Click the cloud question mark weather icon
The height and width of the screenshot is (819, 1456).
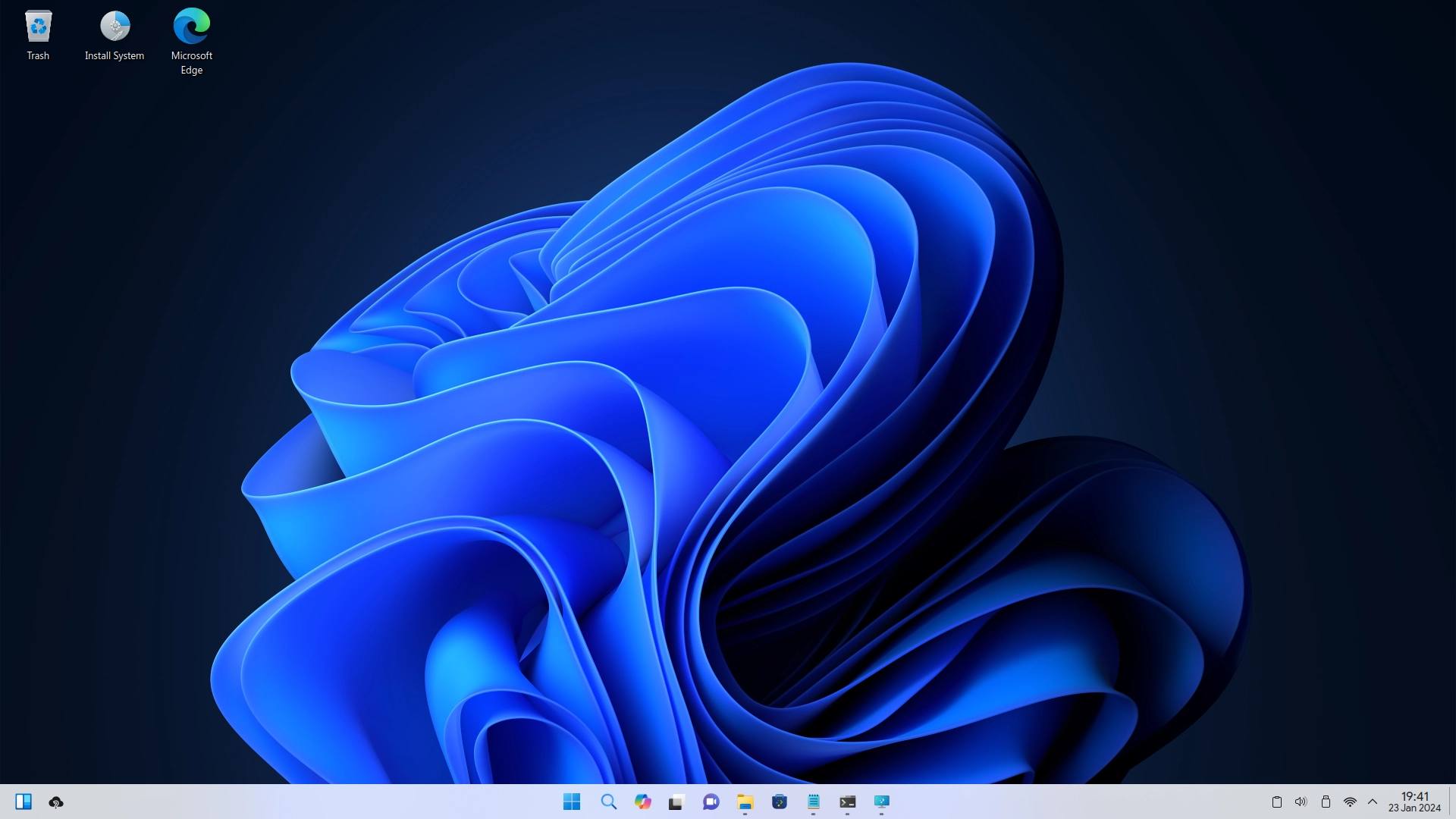pyautogui.click(x=56, y=802)
